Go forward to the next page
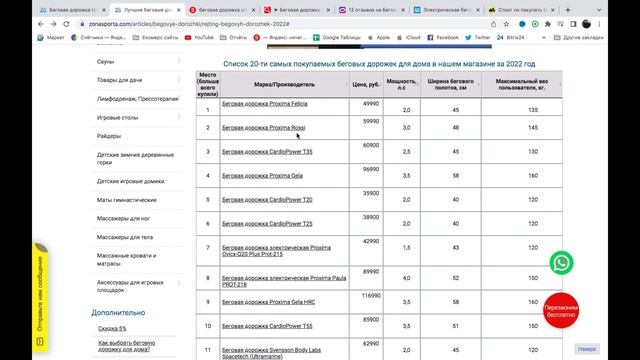 [53, 24]
